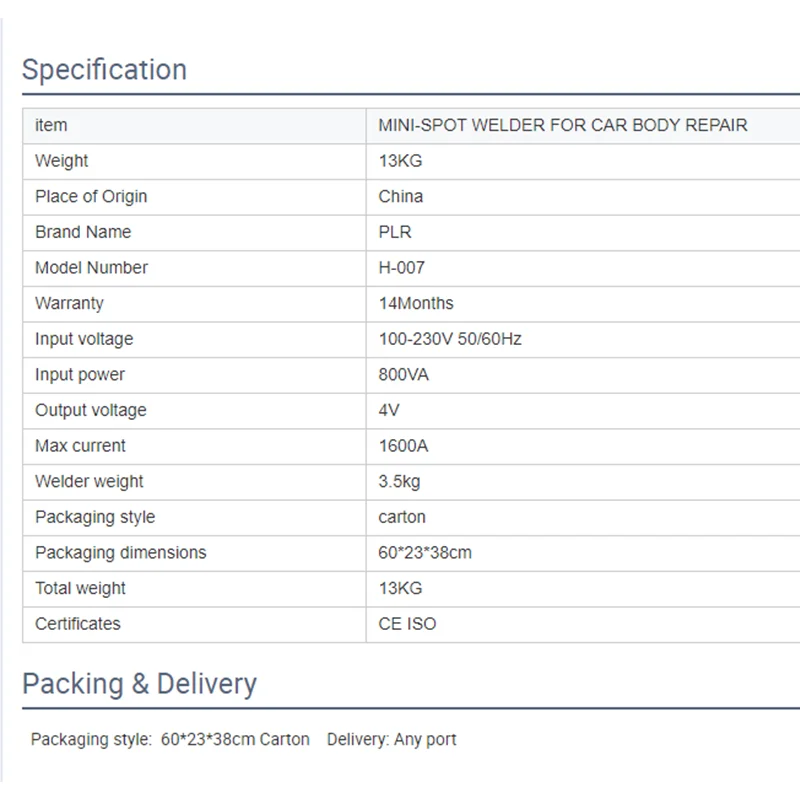Screen dimensions: 800x800
Task: Click the 1600A max current value
Action: pos(403,446)
